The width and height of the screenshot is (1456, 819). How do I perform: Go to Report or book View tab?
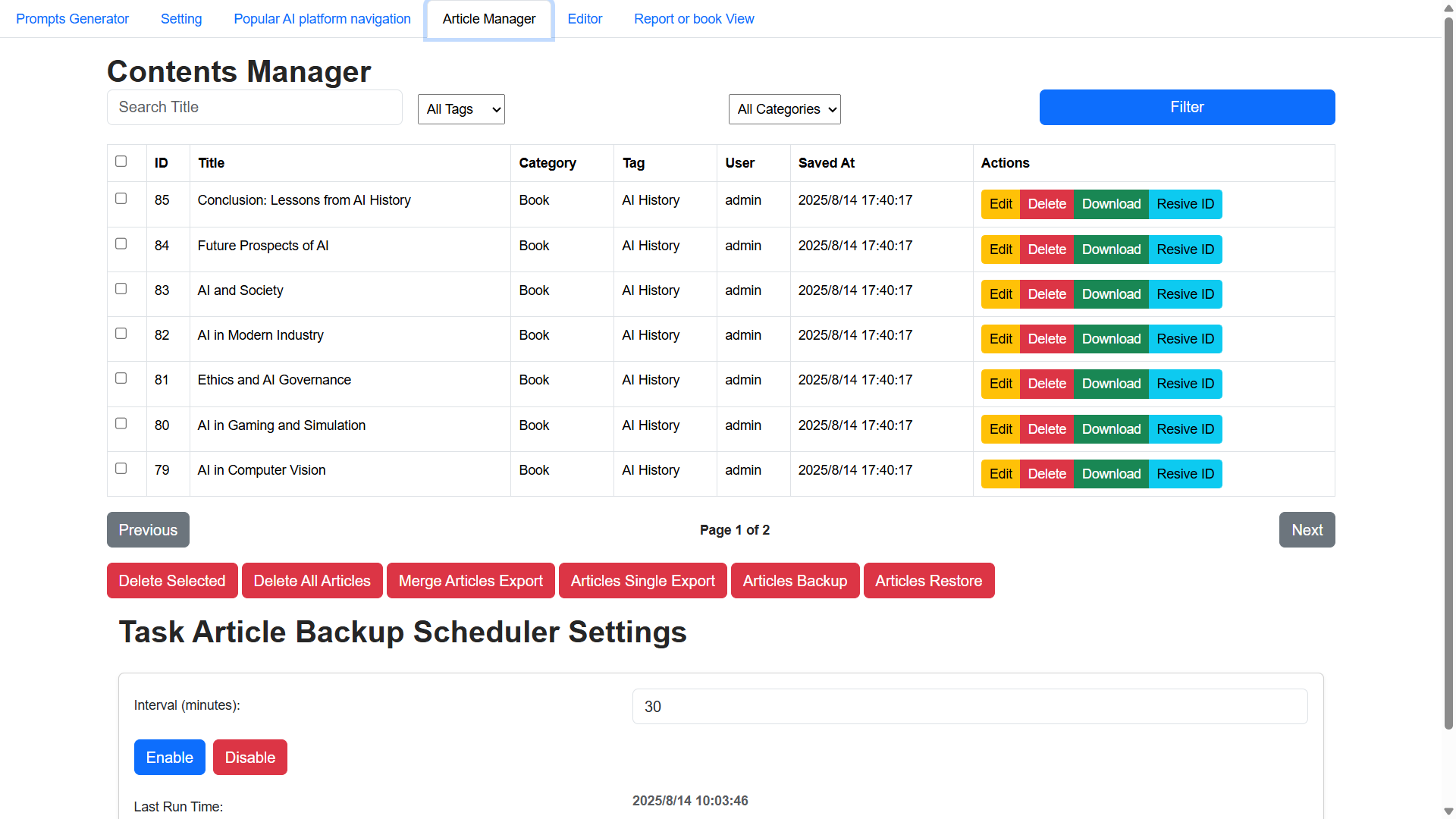(694, 19)
